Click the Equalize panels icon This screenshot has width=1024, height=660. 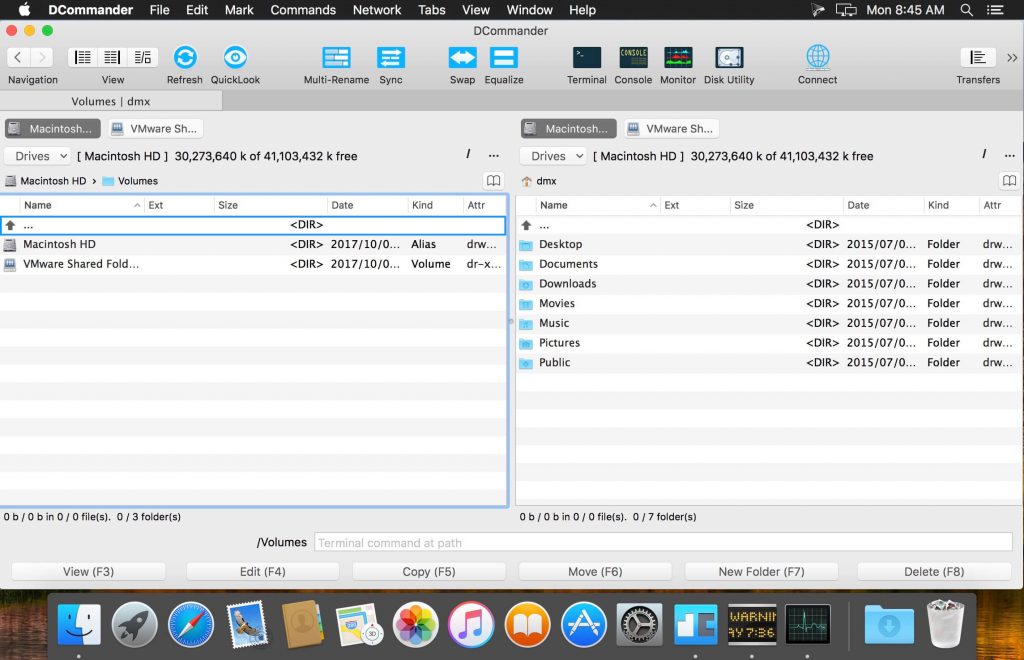tap(503, 57)
